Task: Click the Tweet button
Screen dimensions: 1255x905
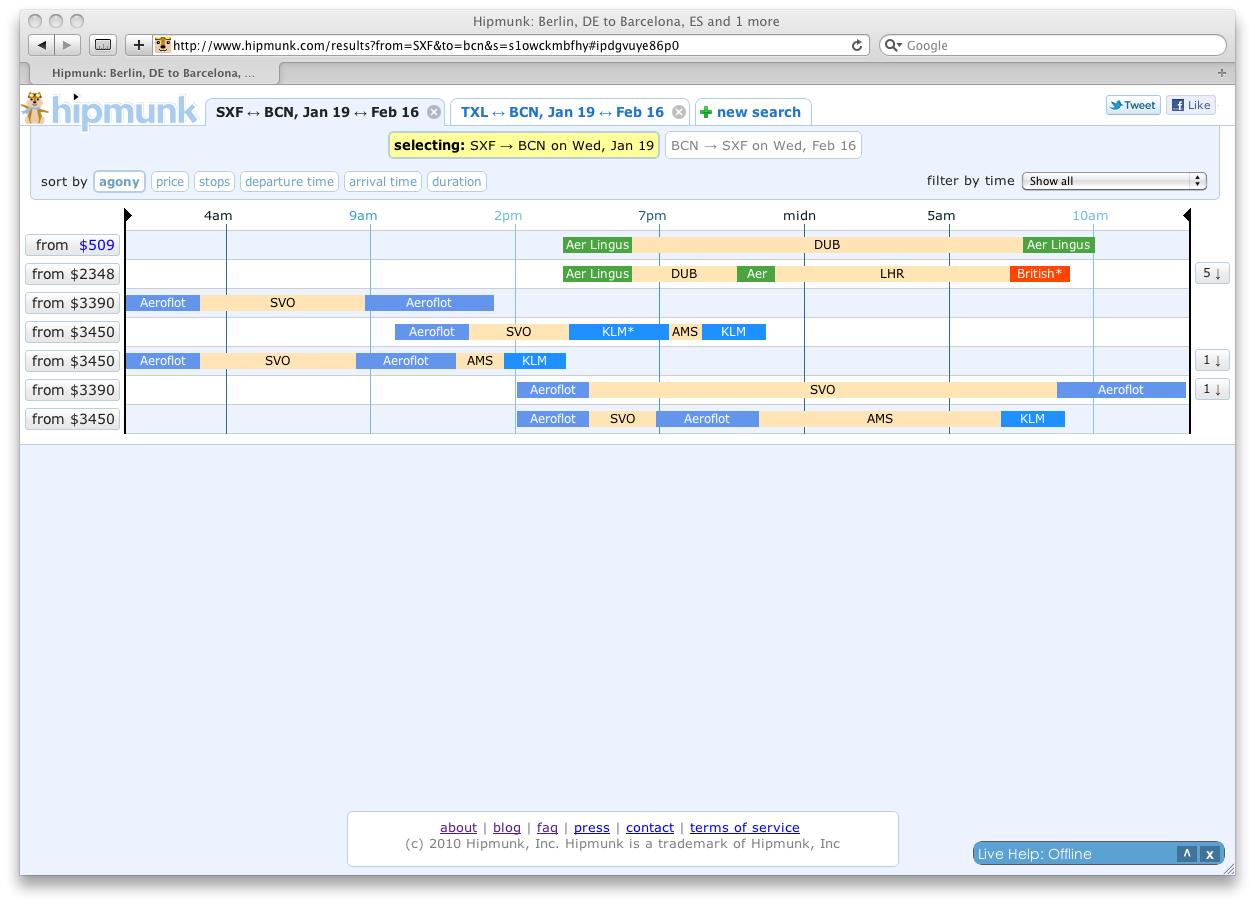Action: tap(1132, 105)
